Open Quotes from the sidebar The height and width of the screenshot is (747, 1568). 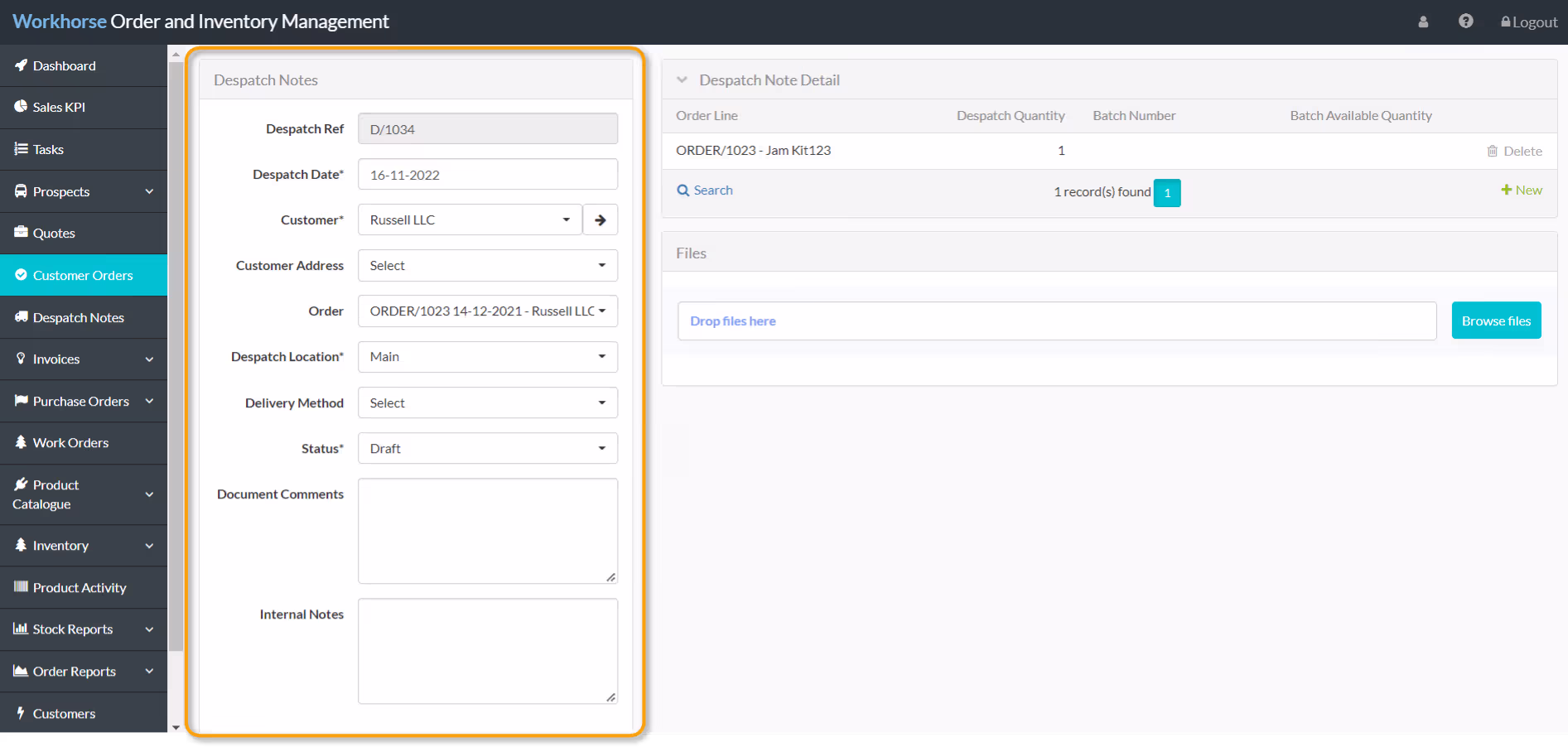point(84,233)
